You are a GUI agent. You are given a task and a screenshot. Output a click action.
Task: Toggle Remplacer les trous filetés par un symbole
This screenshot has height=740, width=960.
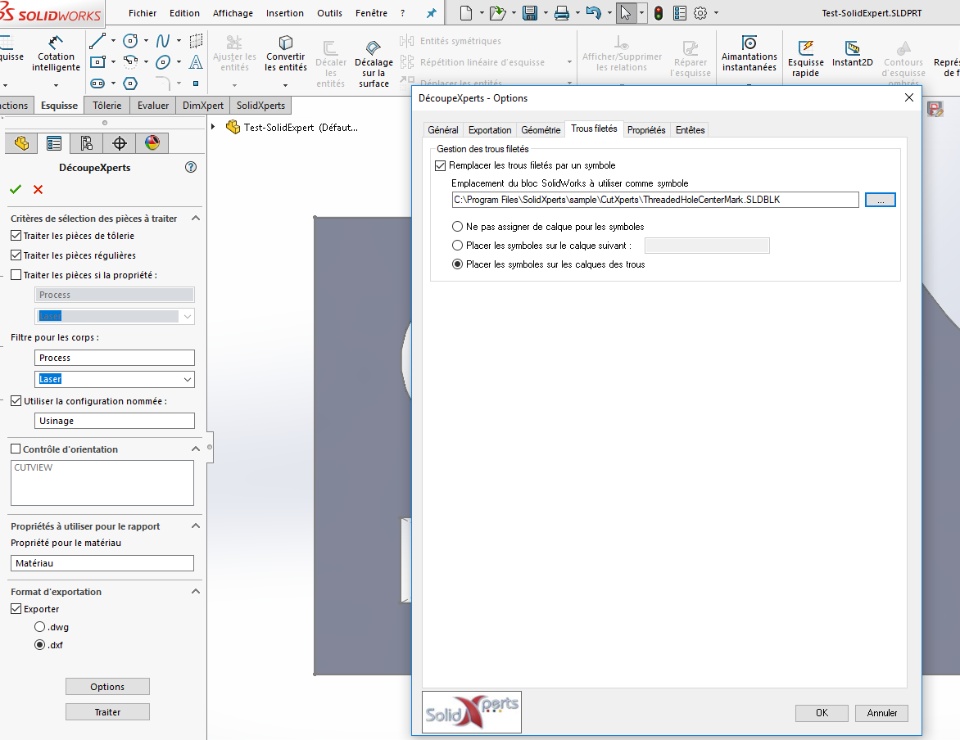click(x=440, y=165)
